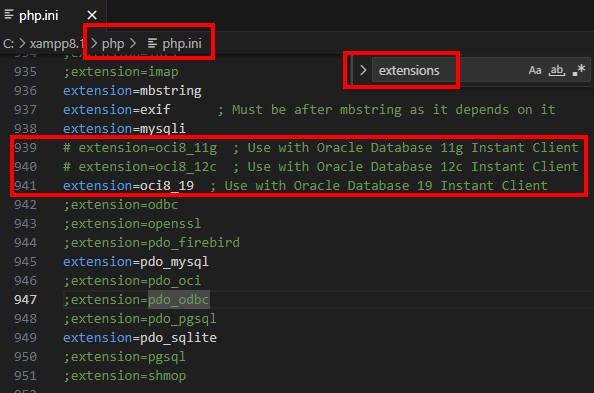This screenshot has width=594, height=393.
Task: Click comment 'Use with Oracle Database 19 Instant Client'
Action: [386, 186]
